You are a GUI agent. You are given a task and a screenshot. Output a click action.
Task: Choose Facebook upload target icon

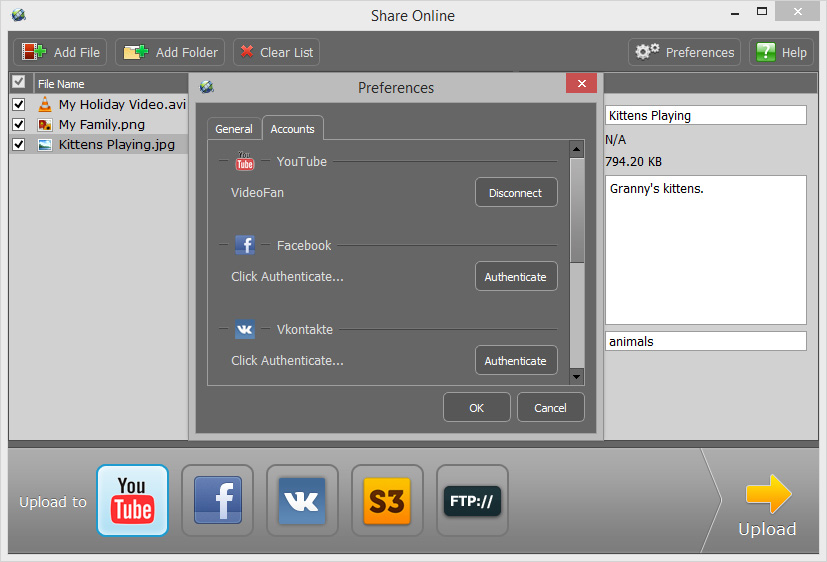pos(217,500)
